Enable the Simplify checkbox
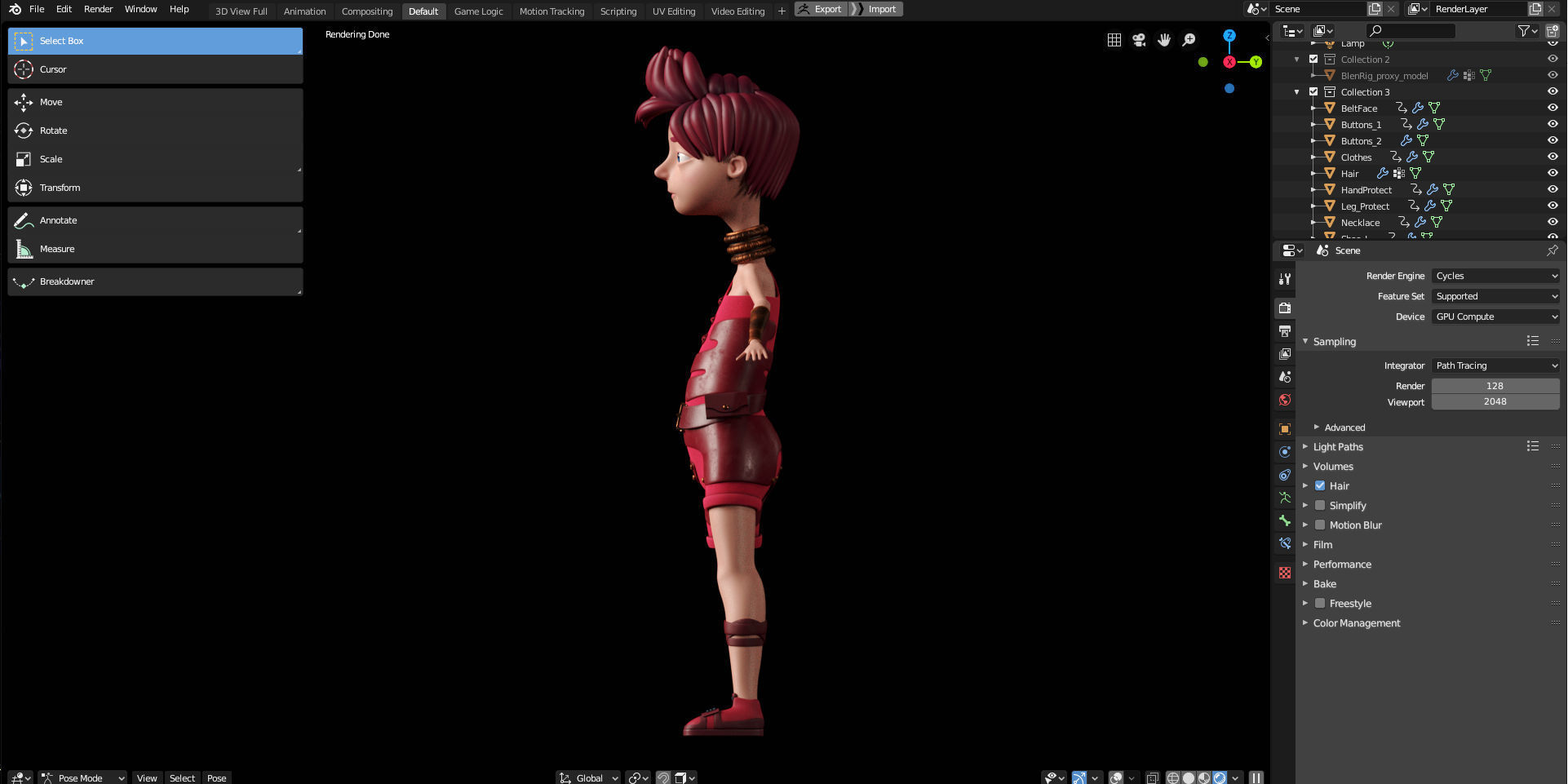This screenshot has height=784, width=1568. [x=1320, y=505]
